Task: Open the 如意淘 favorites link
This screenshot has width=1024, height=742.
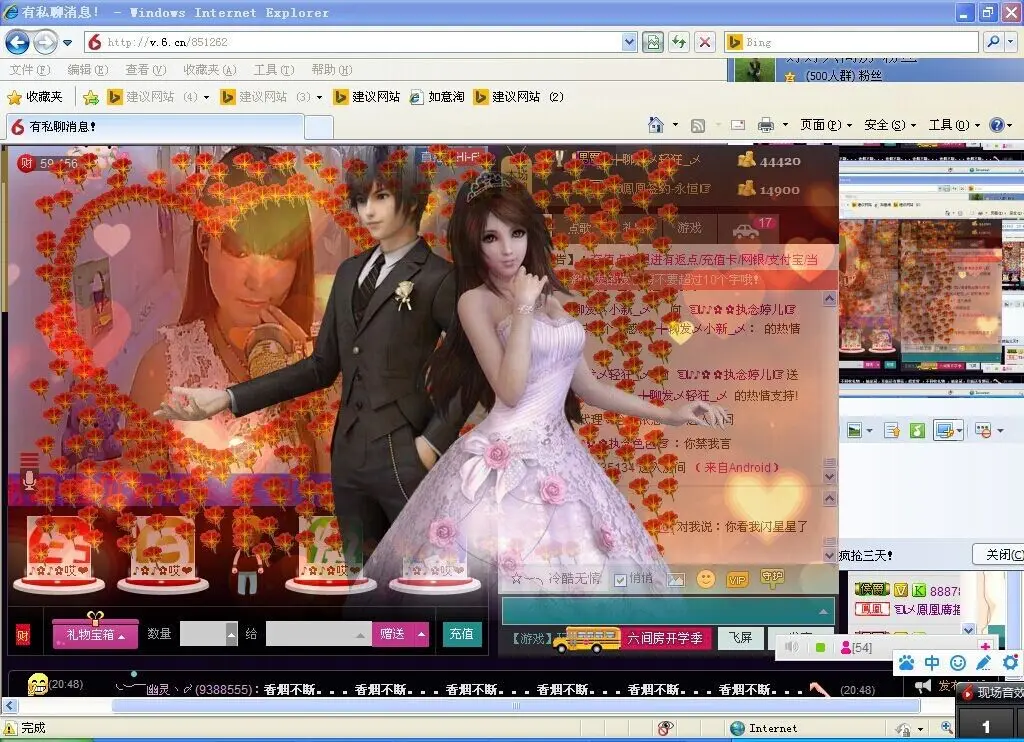Action: click(x=437, y=97)
